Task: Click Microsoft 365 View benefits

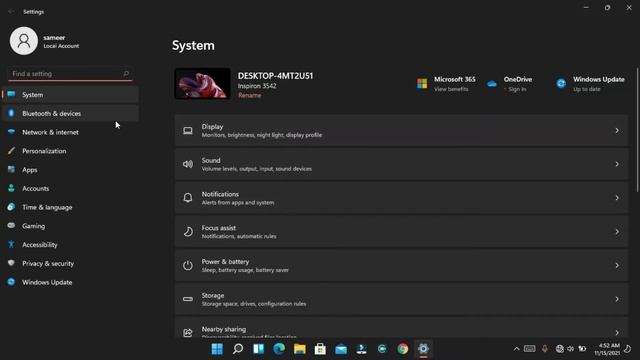Action: (451, 89)
